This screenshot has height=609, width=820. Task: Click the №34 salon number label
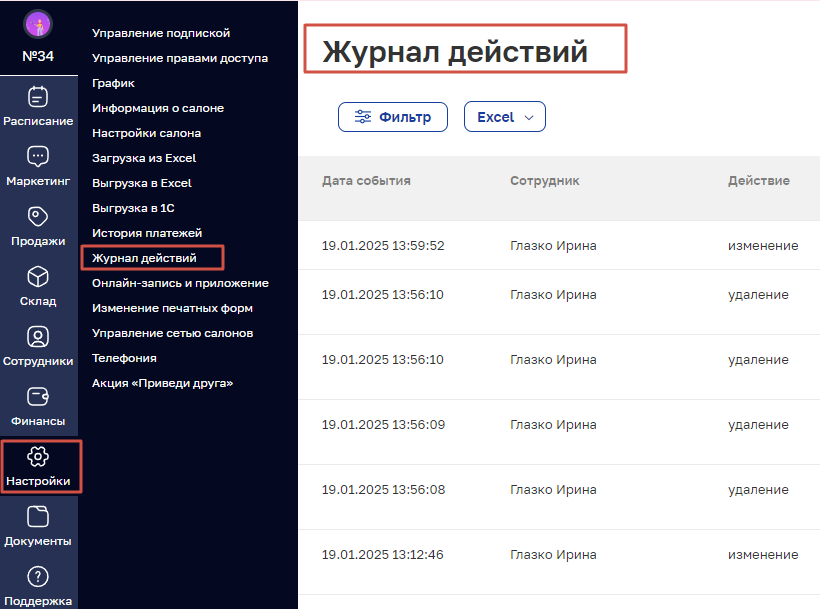coord(38,56)
